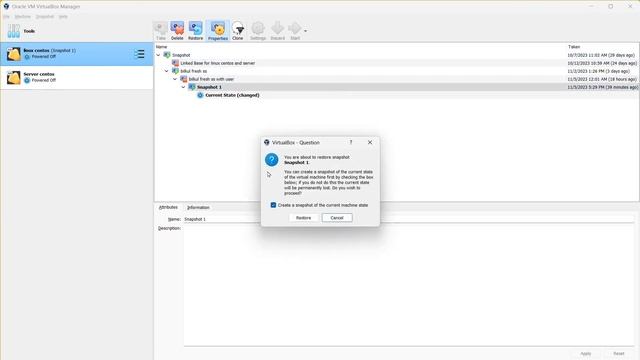Image resolution: width=640 pixels, height=360 pixels.
Task: Click the Taken column header
Action: (574, 47)
